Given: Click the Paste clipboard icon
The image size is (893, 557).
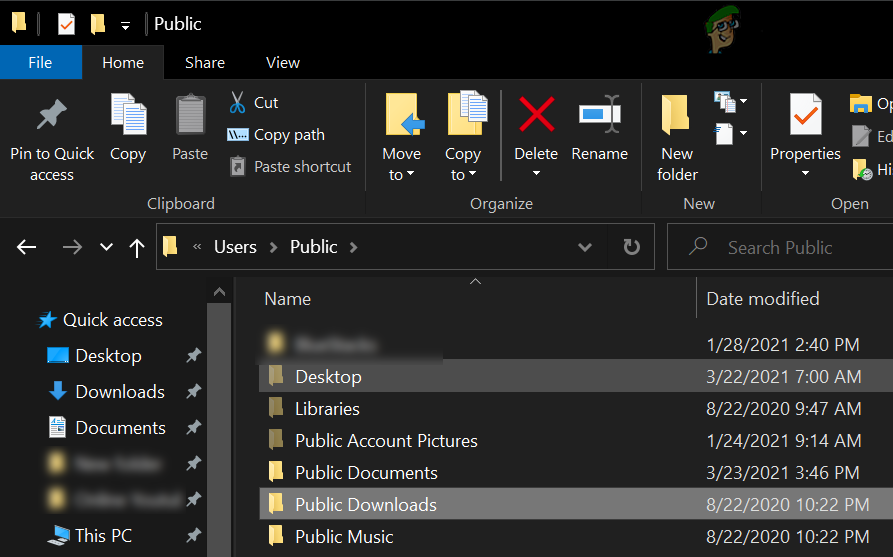Looking at the screenshot, I should 190,116.
